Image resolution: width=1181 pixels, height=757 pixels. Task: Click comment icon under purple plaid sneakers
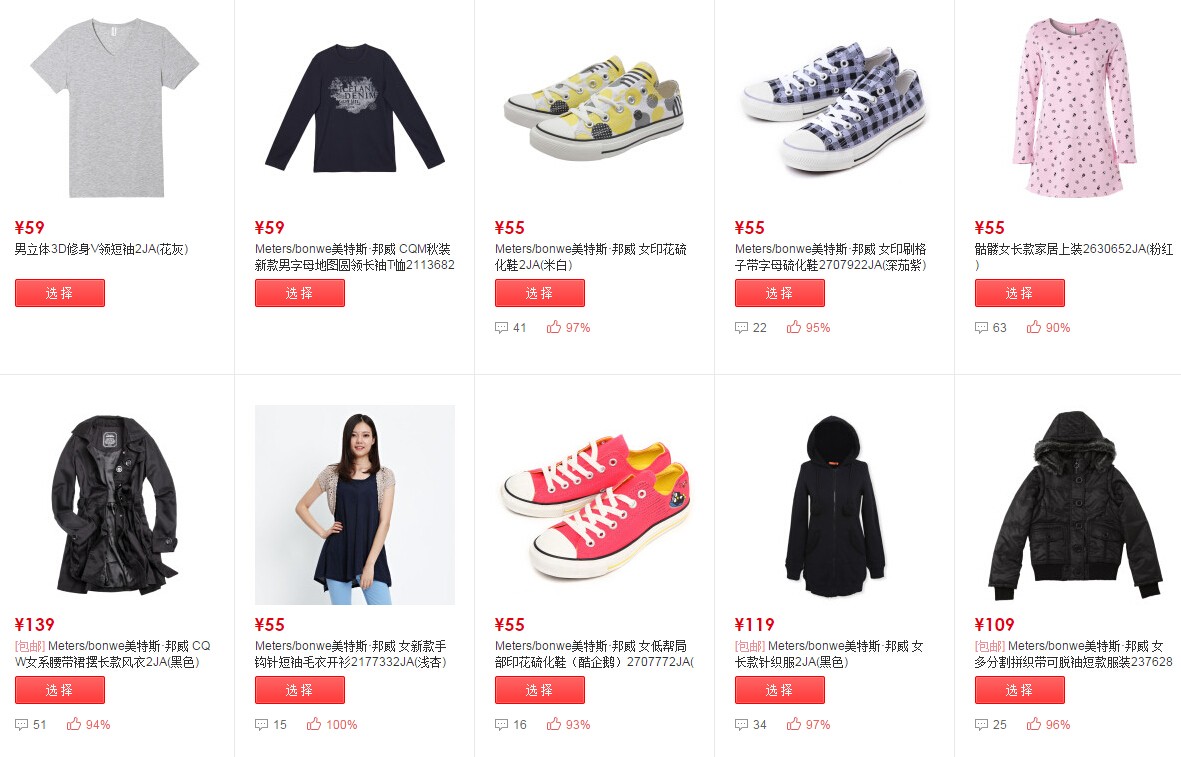click(x=742, y=328)
